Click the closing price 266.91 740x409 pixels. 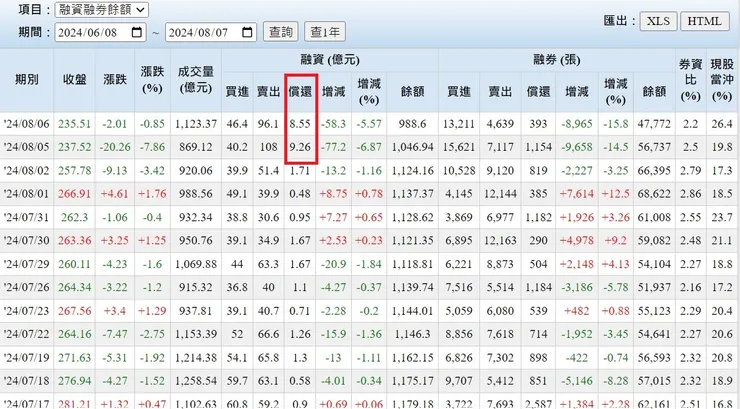(74, 194)
